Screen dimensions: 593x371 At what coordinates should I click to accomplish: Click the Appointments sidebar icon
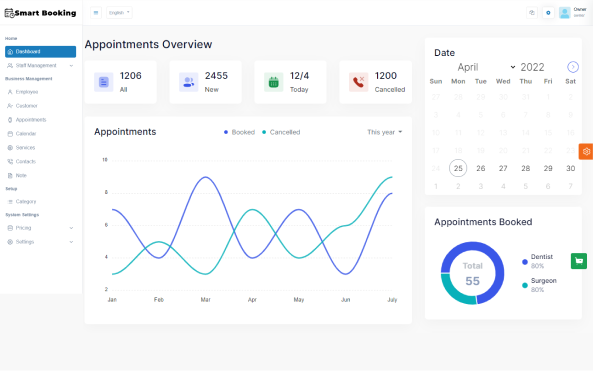[x=10, y=120]
